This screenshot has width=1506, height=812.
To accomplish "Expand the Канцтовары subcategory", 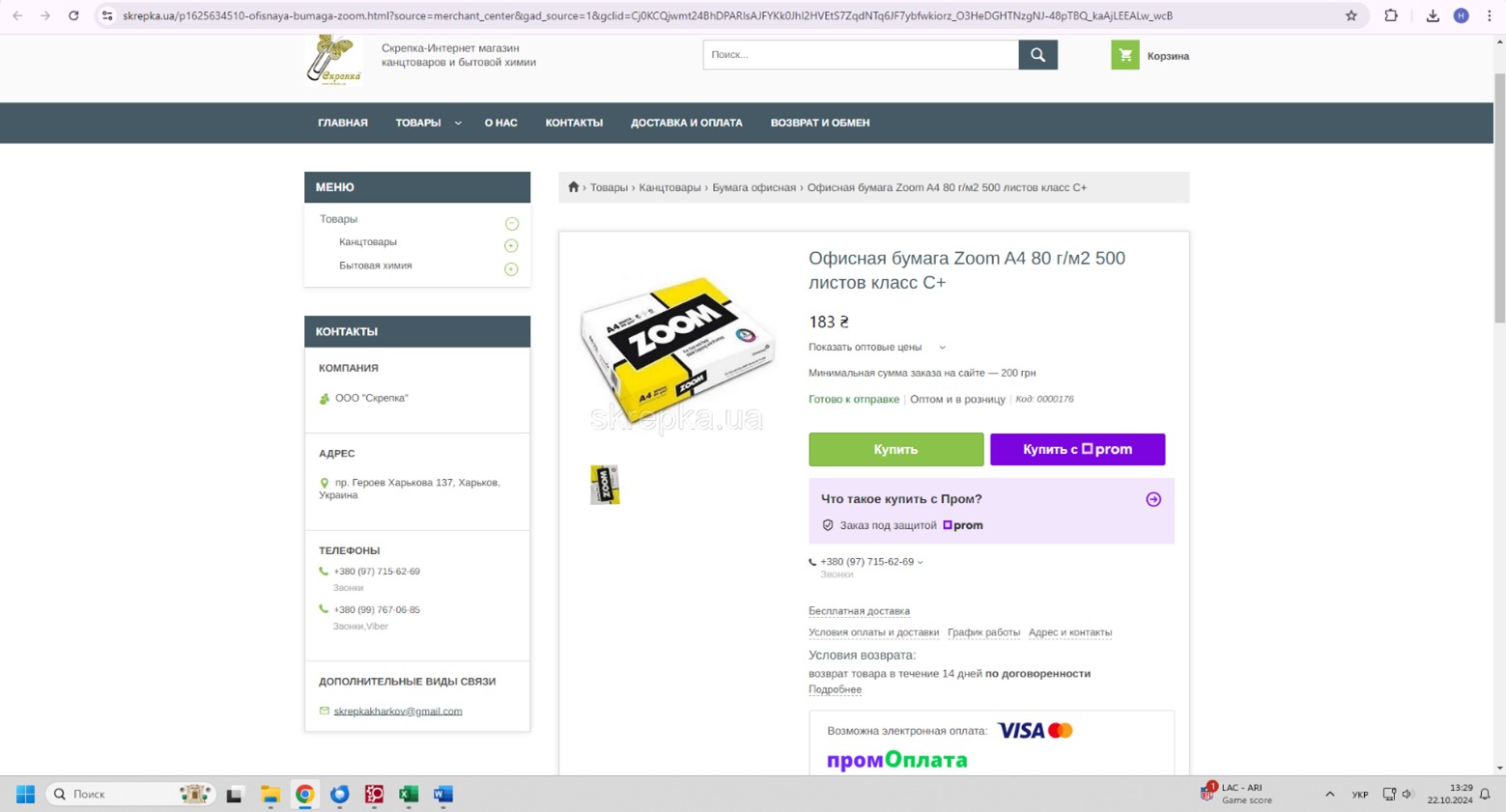I will [x=511, y=246].
